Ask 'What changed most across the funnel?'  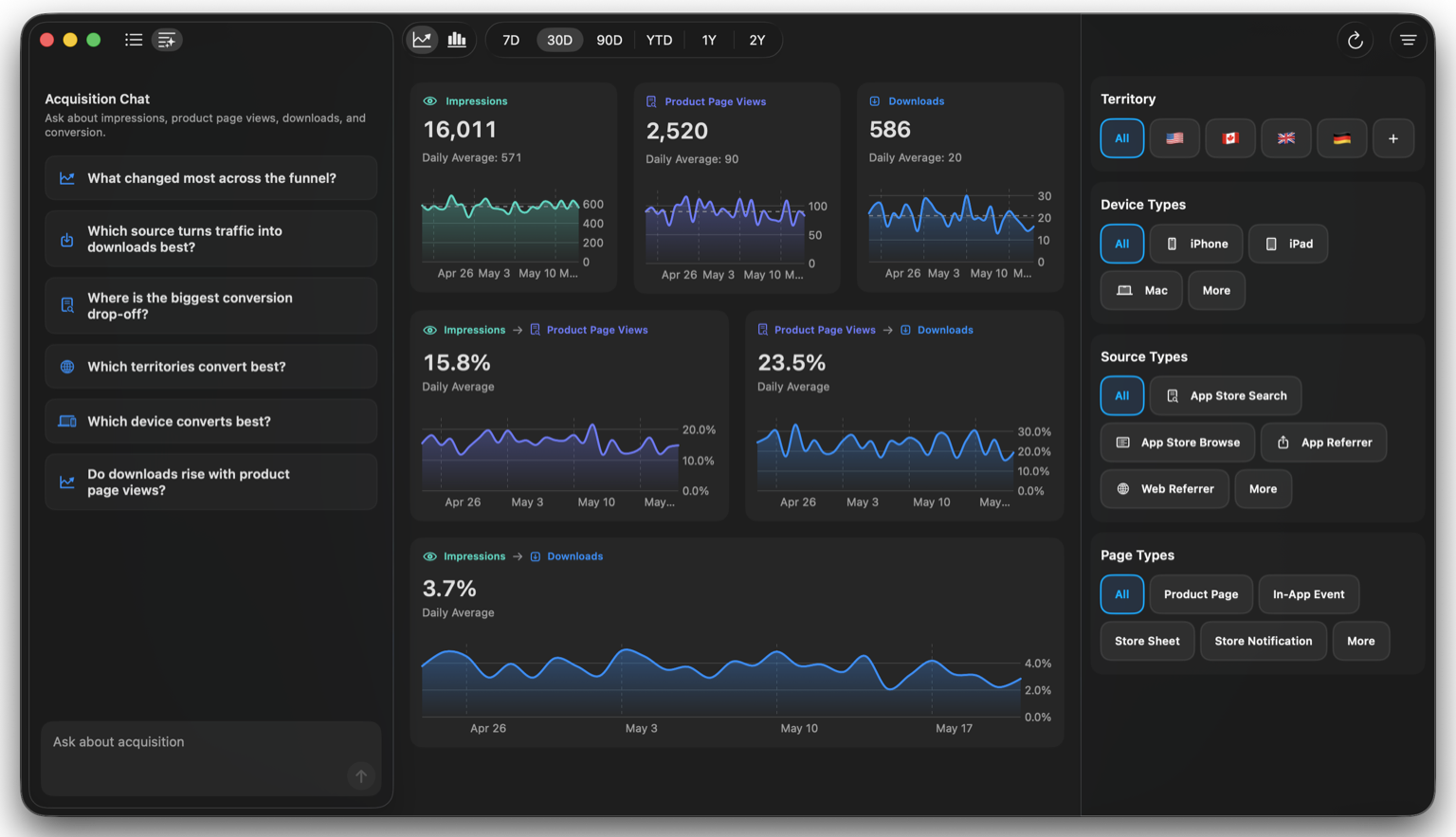(x=211, y=178)
